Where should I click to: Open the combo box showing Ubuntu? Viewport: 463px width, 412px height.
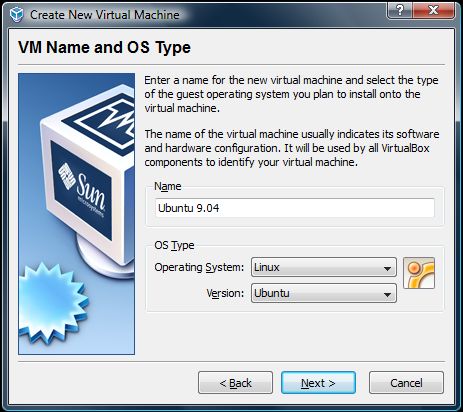(x=324, y=293)
